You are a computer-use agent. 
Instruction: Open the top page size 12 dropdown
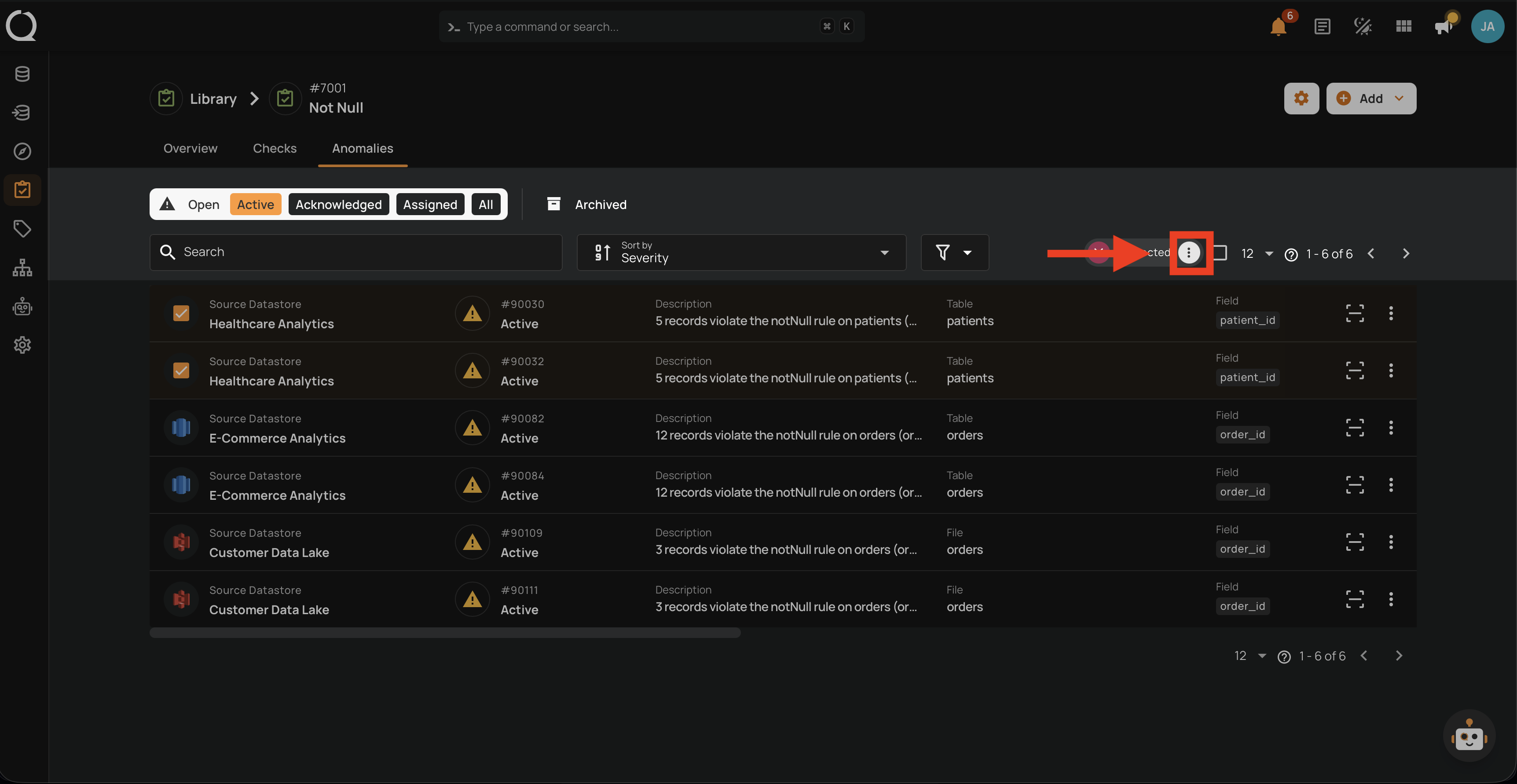point(1257,254)
